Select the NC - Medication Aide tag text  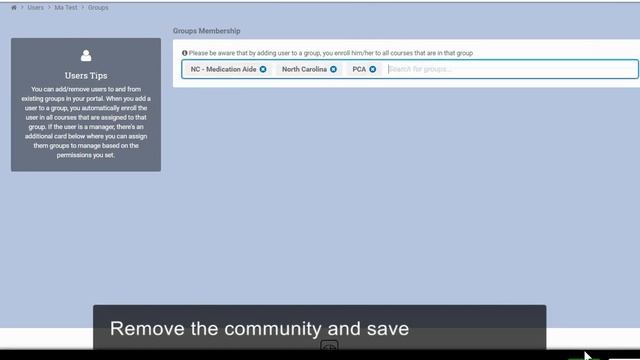223,69
